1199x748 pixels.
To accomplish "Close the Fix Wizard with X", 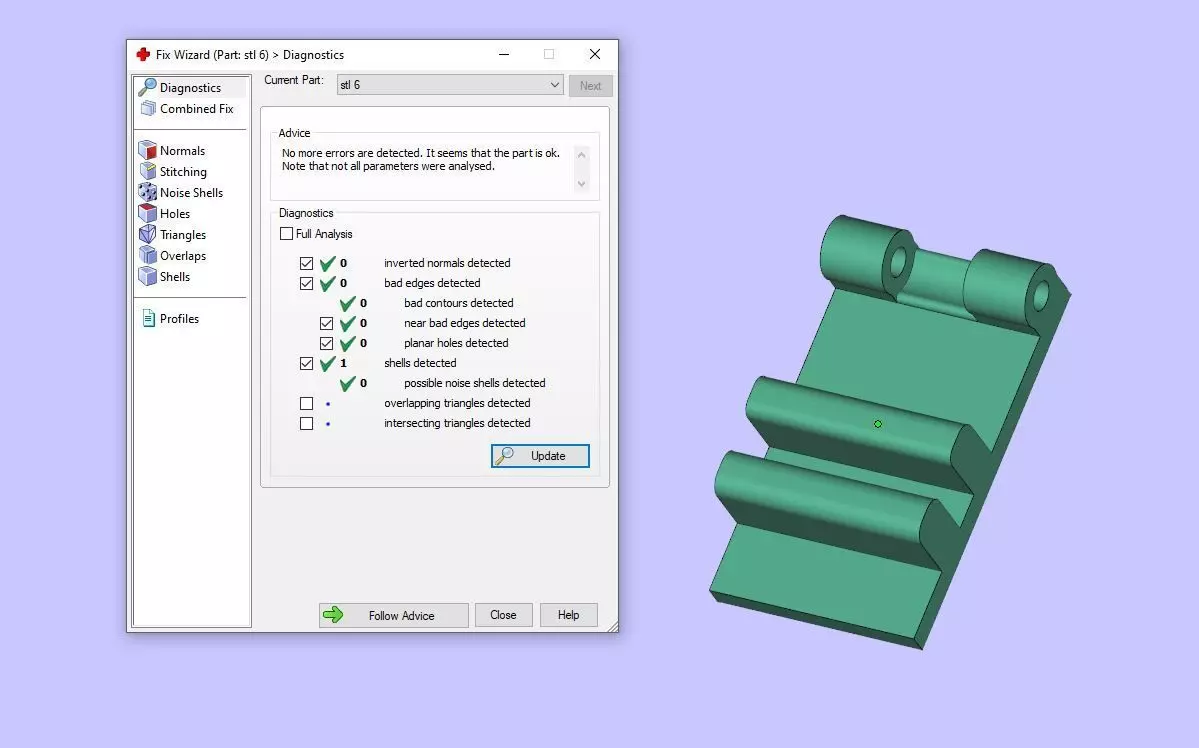I will tap(595, 54).
